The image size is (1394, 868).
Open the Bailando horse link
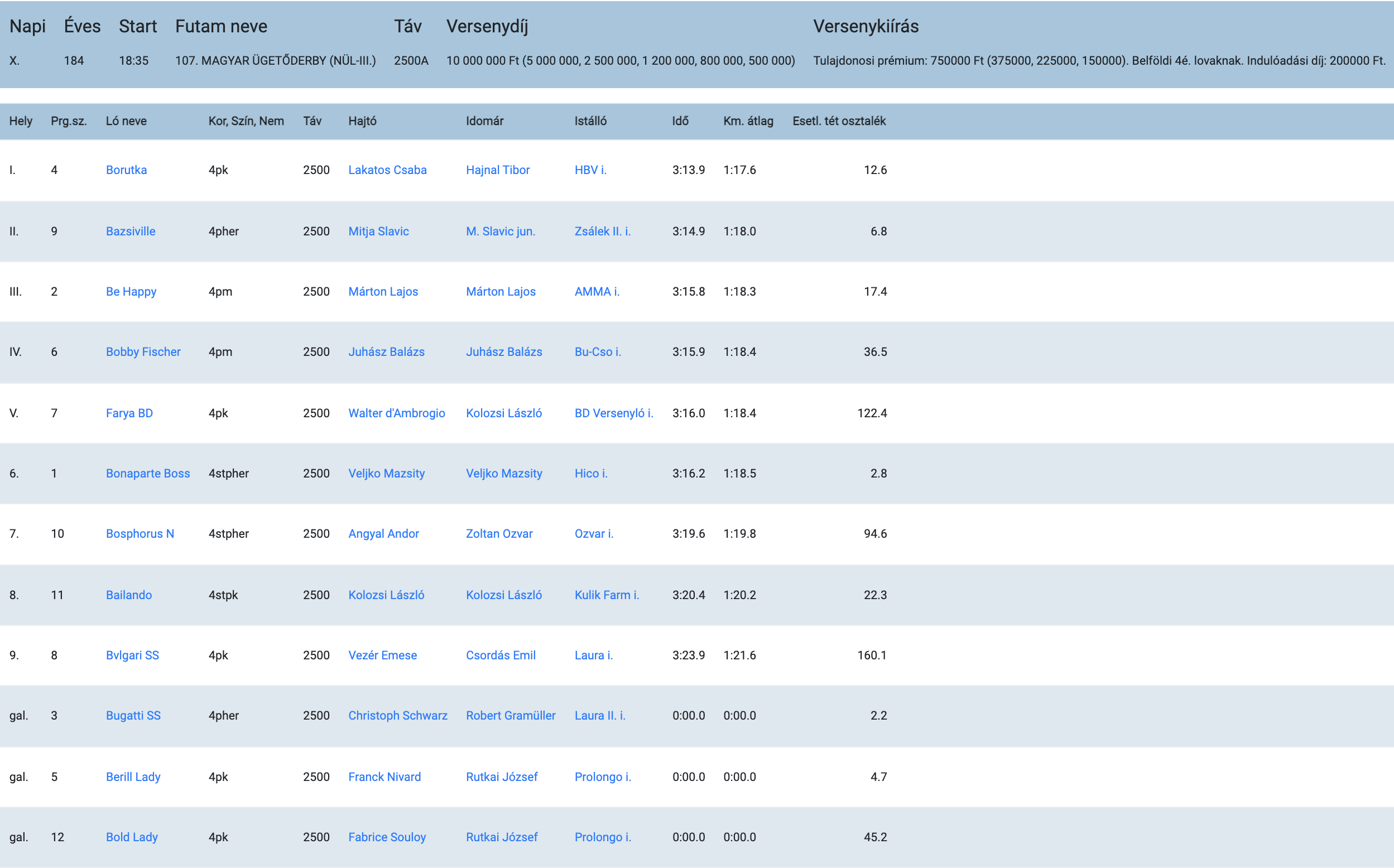point(128,595)
